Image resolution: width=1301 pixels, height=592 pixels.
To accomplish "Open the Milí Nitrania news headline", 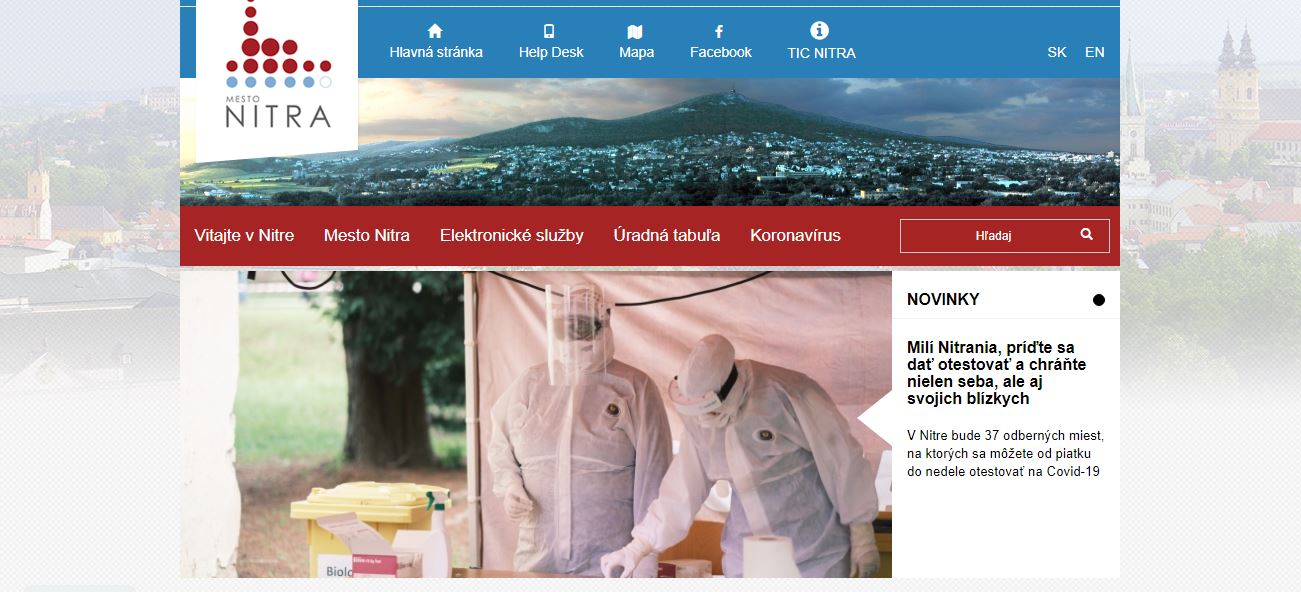I will [996, 373].
